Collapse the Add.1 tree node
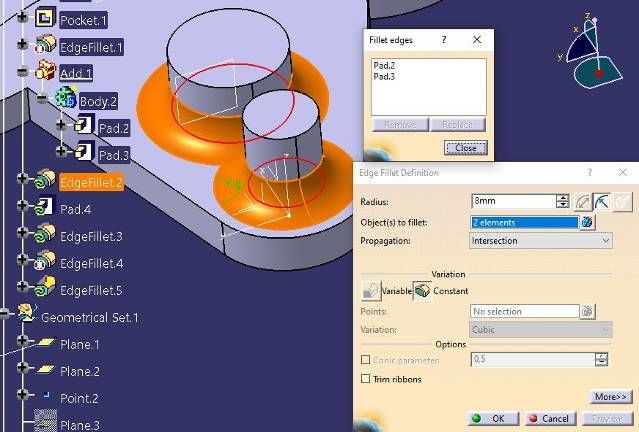 pyautogui.click(x=22, y=73)
